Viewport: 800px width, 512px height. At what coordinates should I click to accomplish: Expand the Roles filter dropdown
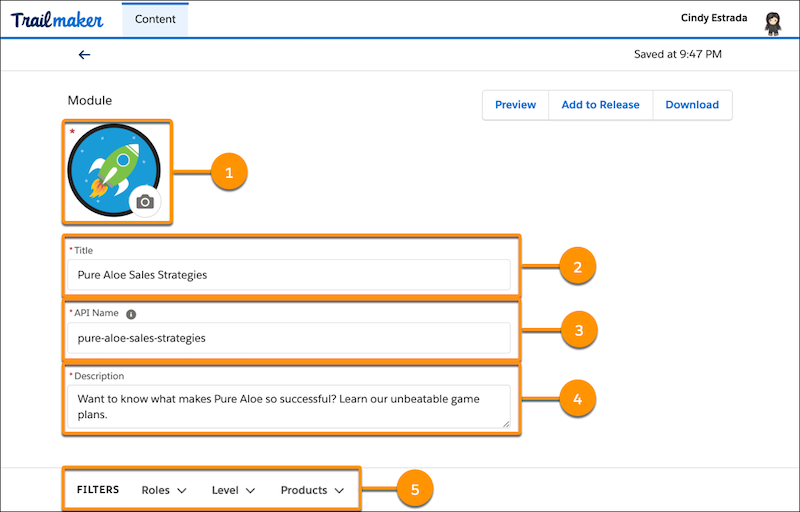tap(164, 490)
